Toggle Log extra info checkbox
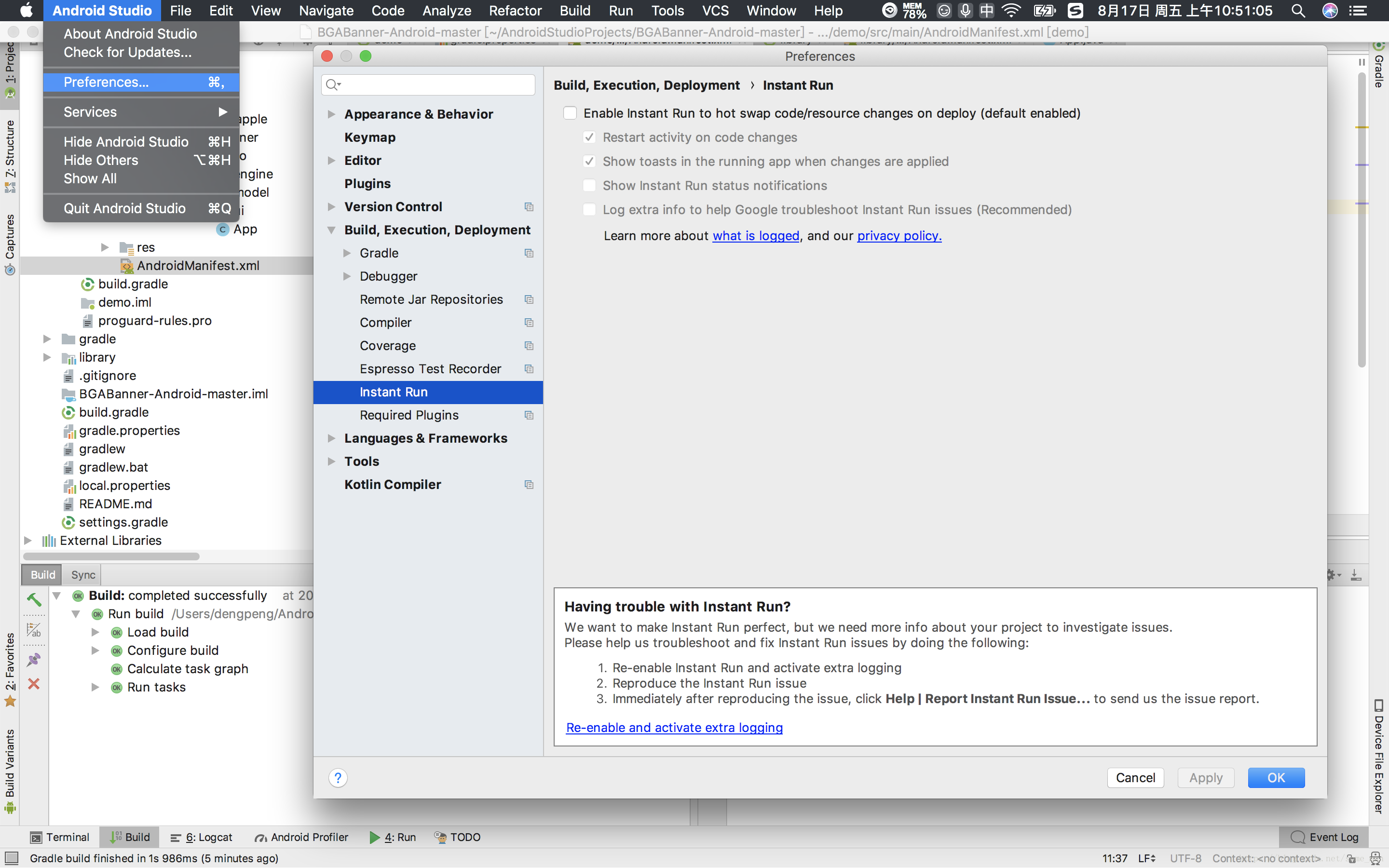The width and height of the screenshot is (1389, 868). click(x=589, y=210)
